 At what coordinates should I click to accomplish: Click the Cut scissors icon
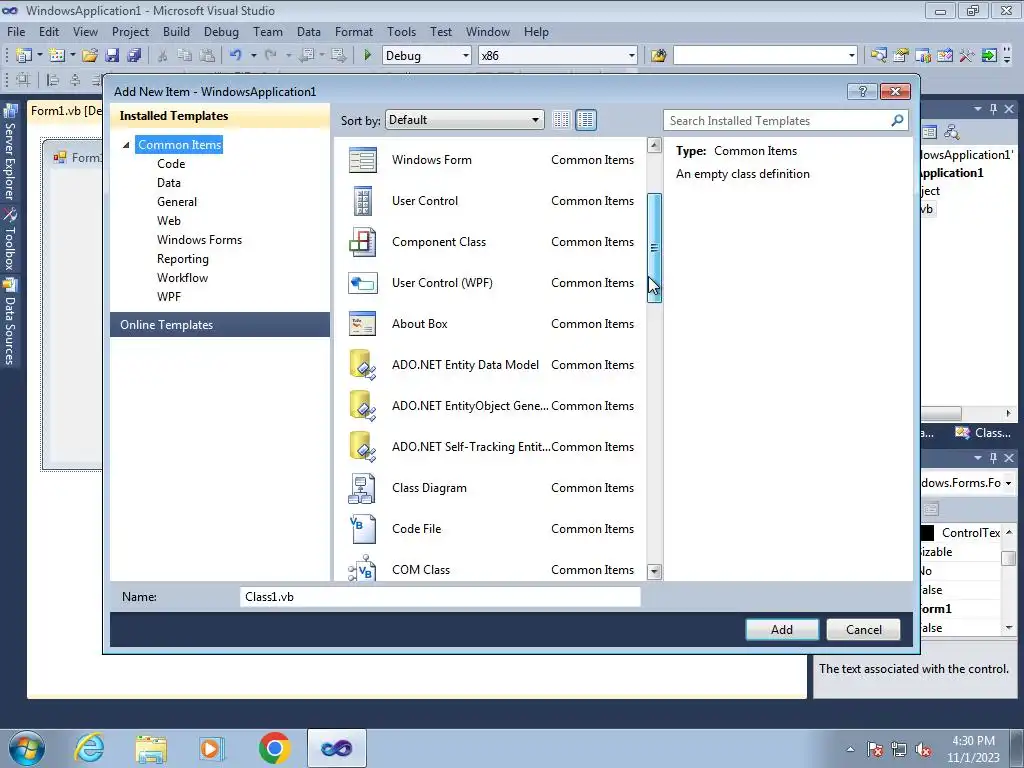(163, 56)
